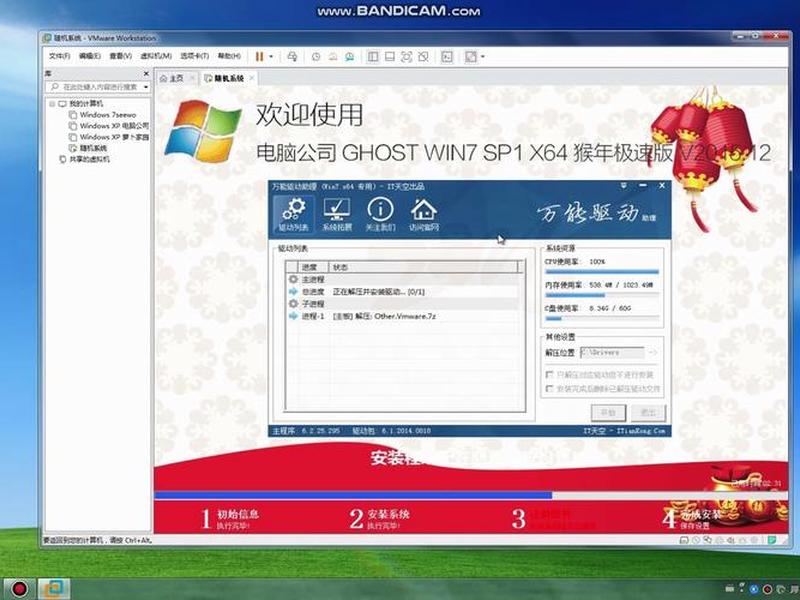
Task: Select Windows XP 萝卜家园 VM
Action: (x=114, y=137)
